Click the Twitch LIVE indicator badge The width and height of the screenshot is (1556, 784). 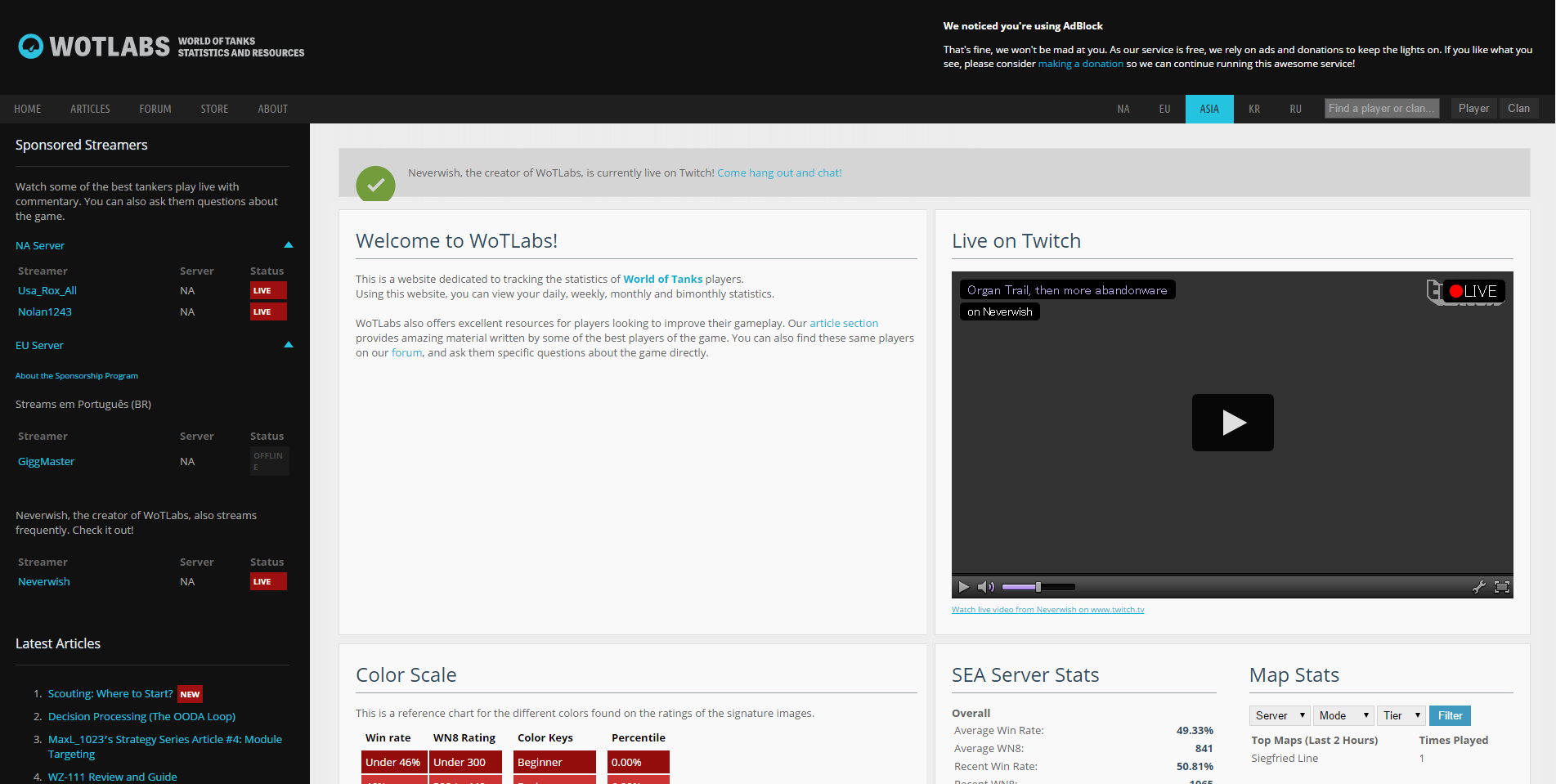tap(1473, 291)
